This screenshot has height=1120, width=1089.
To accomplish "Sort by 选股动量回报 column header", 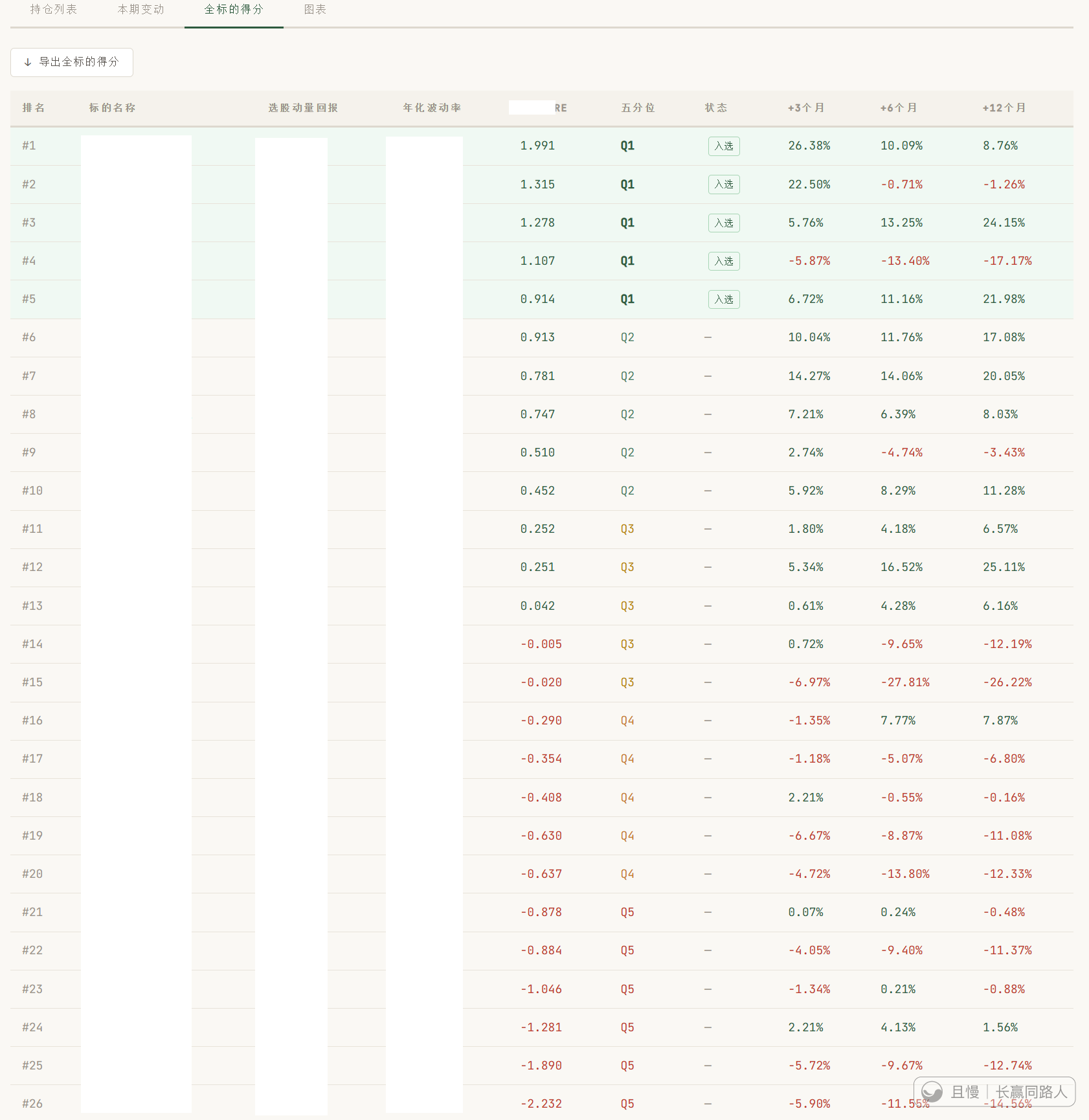I will pos(304,108).
